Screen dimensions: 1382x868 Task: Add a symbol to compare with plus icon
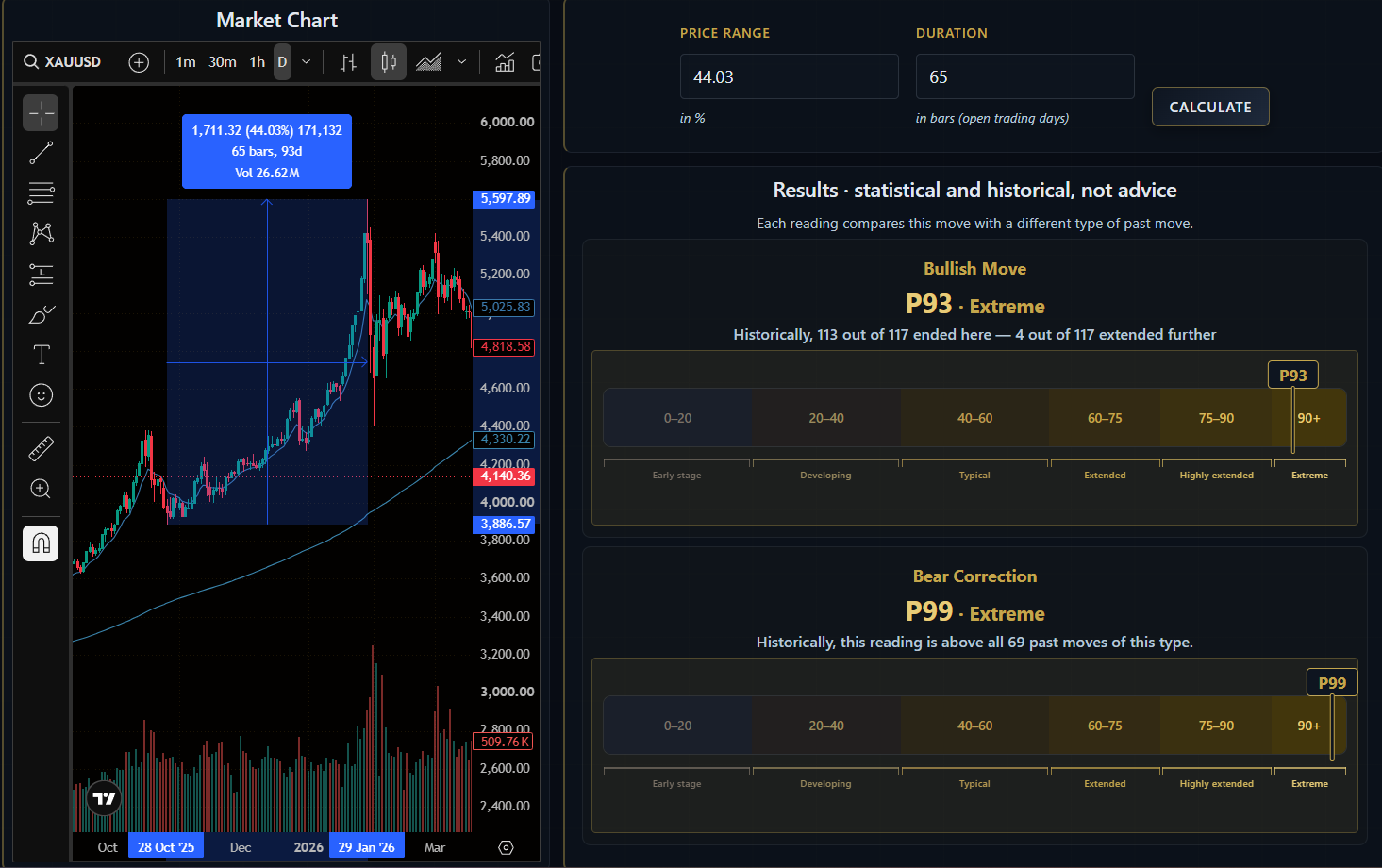139,62
